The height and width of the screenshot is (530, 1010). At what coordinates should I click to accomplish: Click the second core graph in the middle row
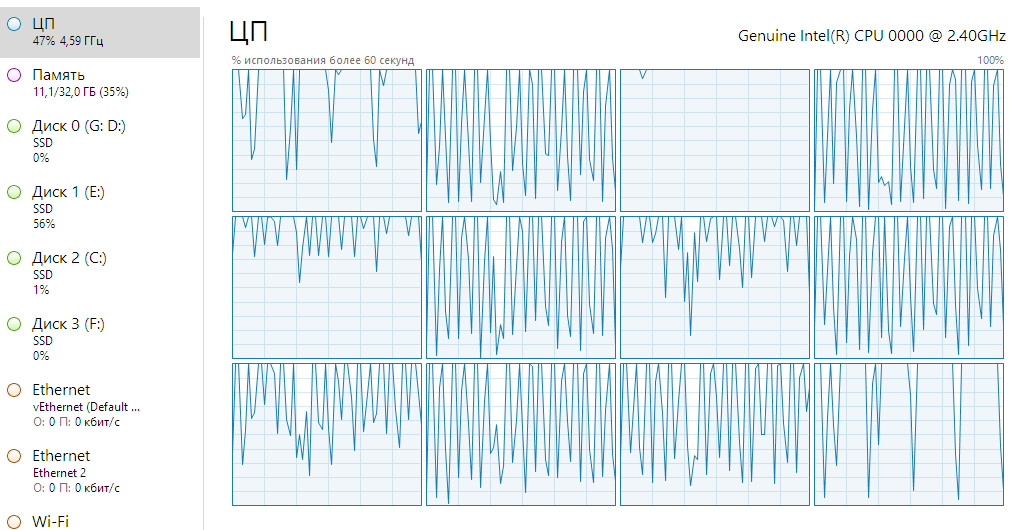click(x=520, y=287)
